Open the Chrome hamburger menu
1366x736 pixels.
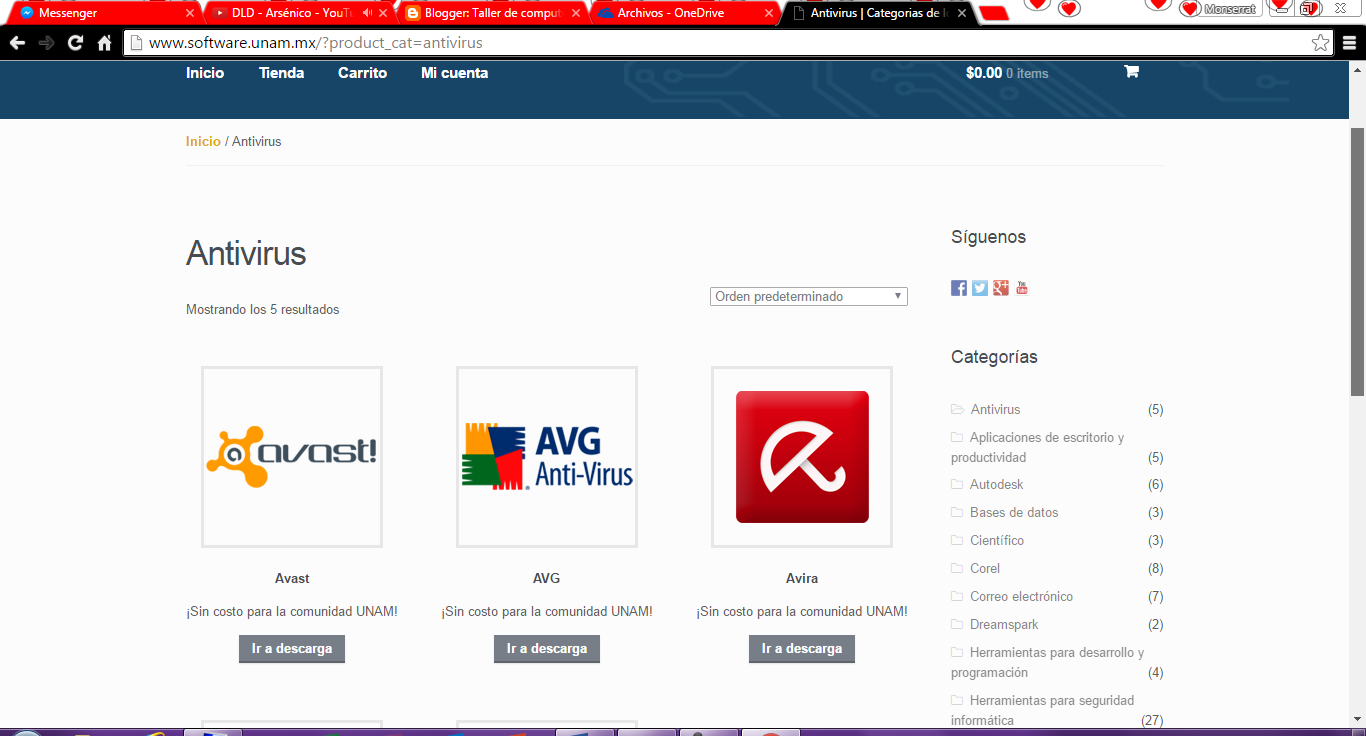[x=1350, y=43]
